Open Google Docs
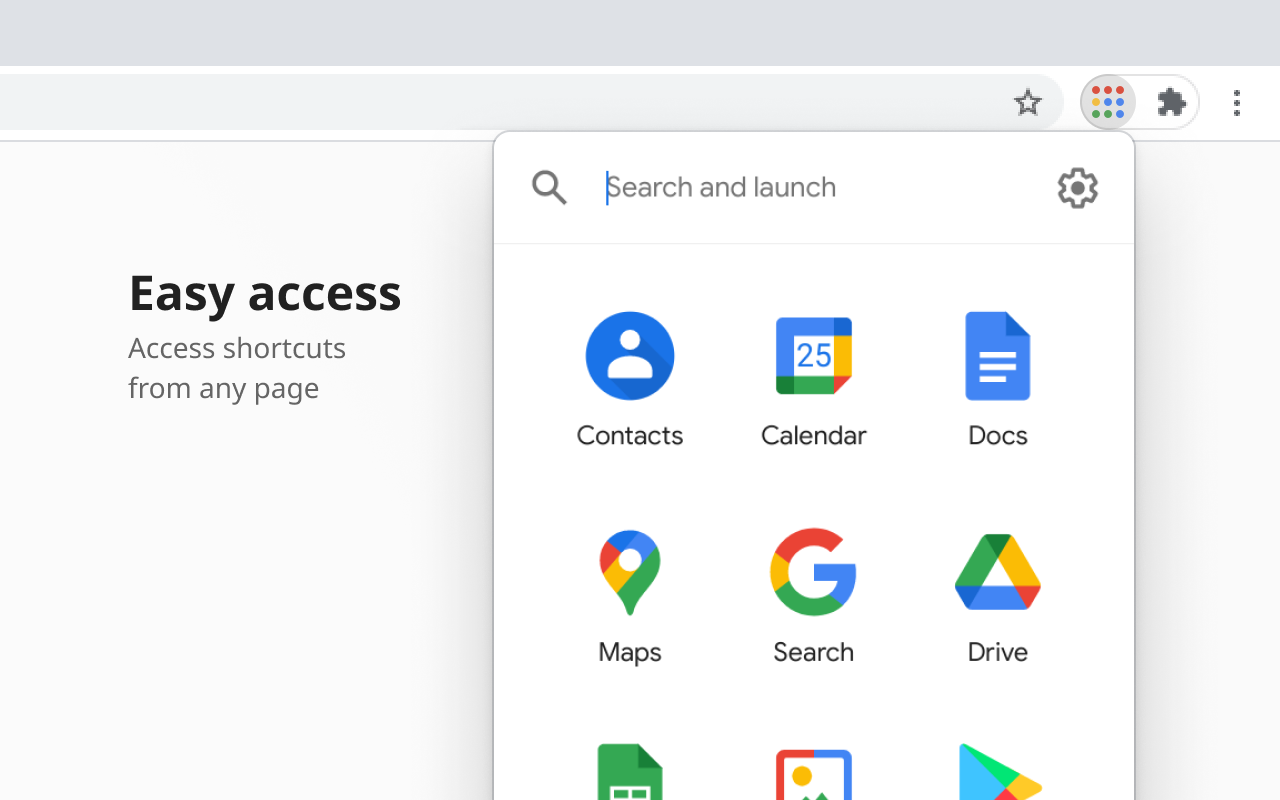This screenshot has width=1280, height=800. [x=997, y=355]
